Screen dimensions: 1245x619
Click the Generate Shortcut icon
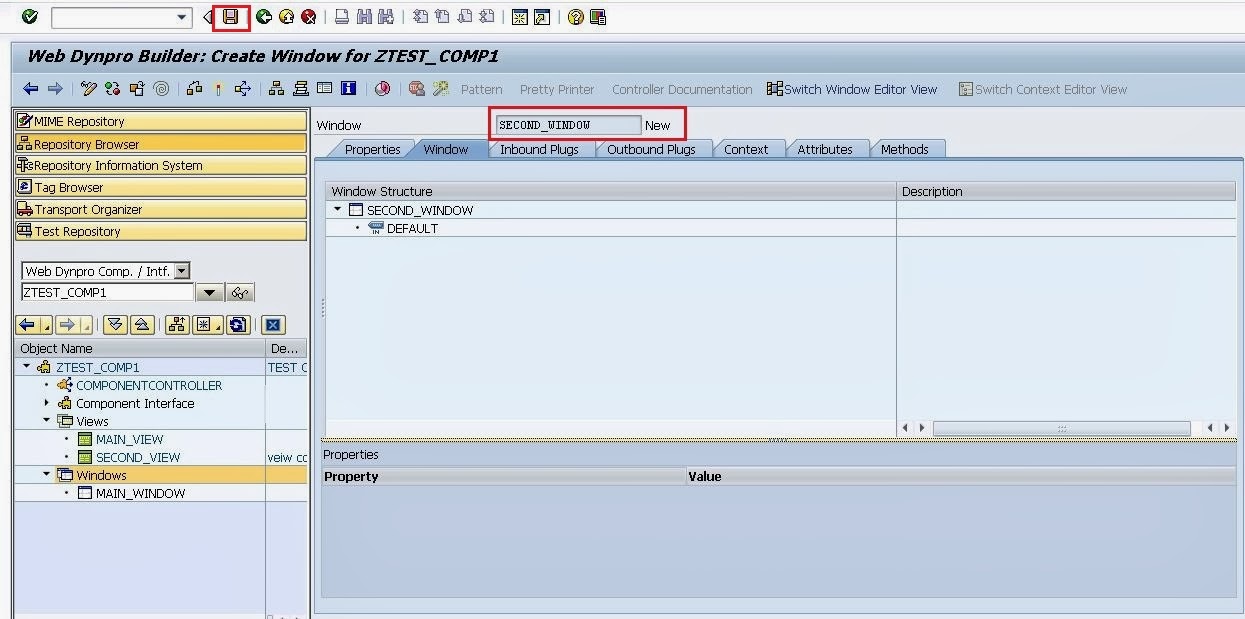point(542,17)
